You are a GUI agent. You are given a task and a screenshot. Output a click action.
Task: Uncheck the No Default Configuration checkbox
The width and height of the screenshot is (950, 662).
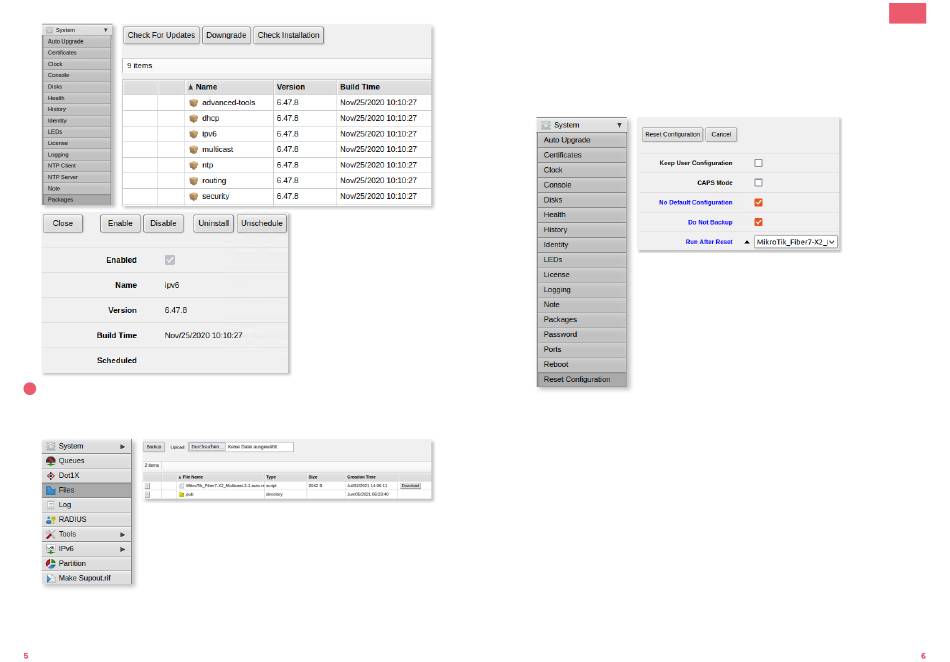point(758,202)
